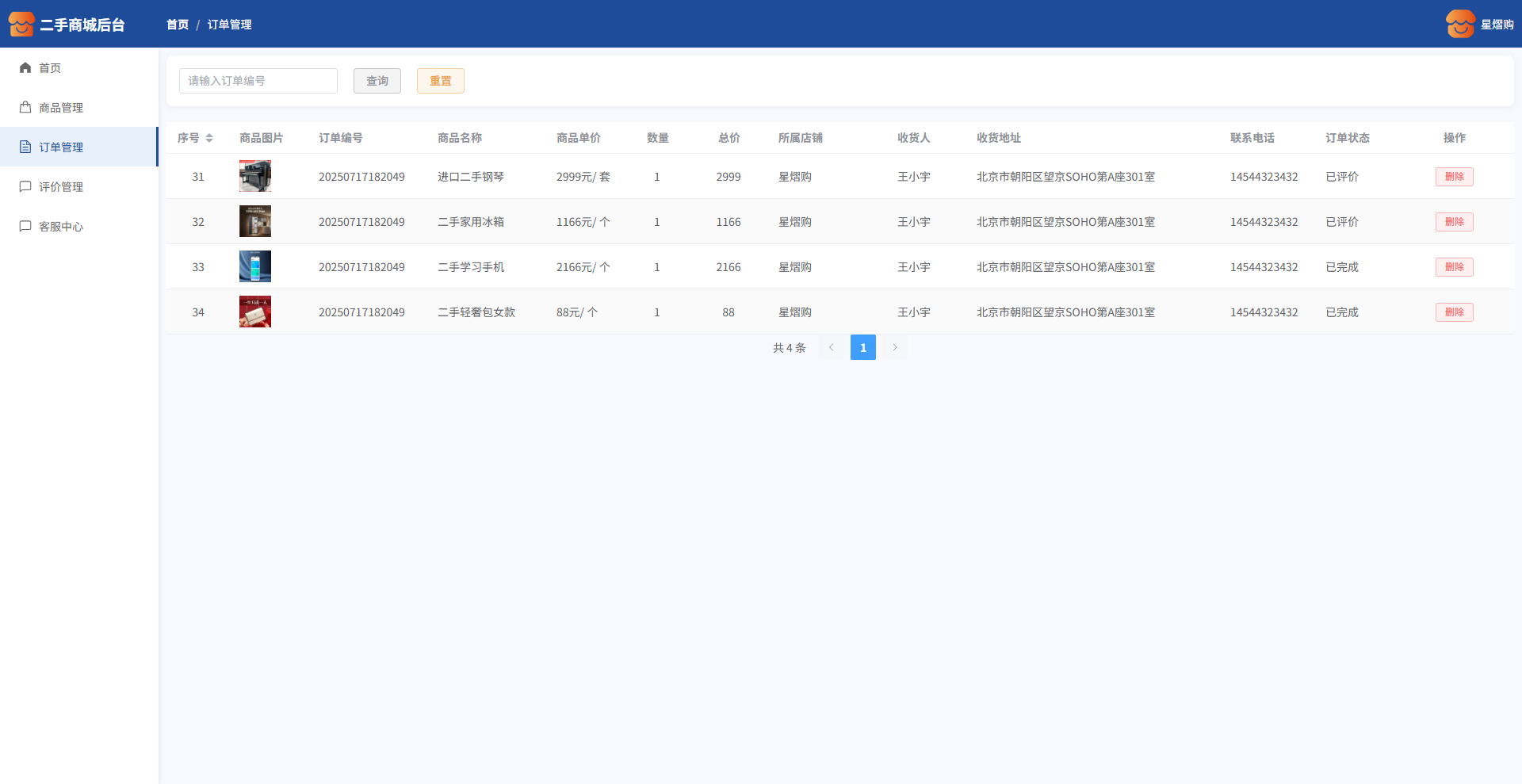Click 首页 in the breadcrumb
The image size is (1522, 784).
178,25
